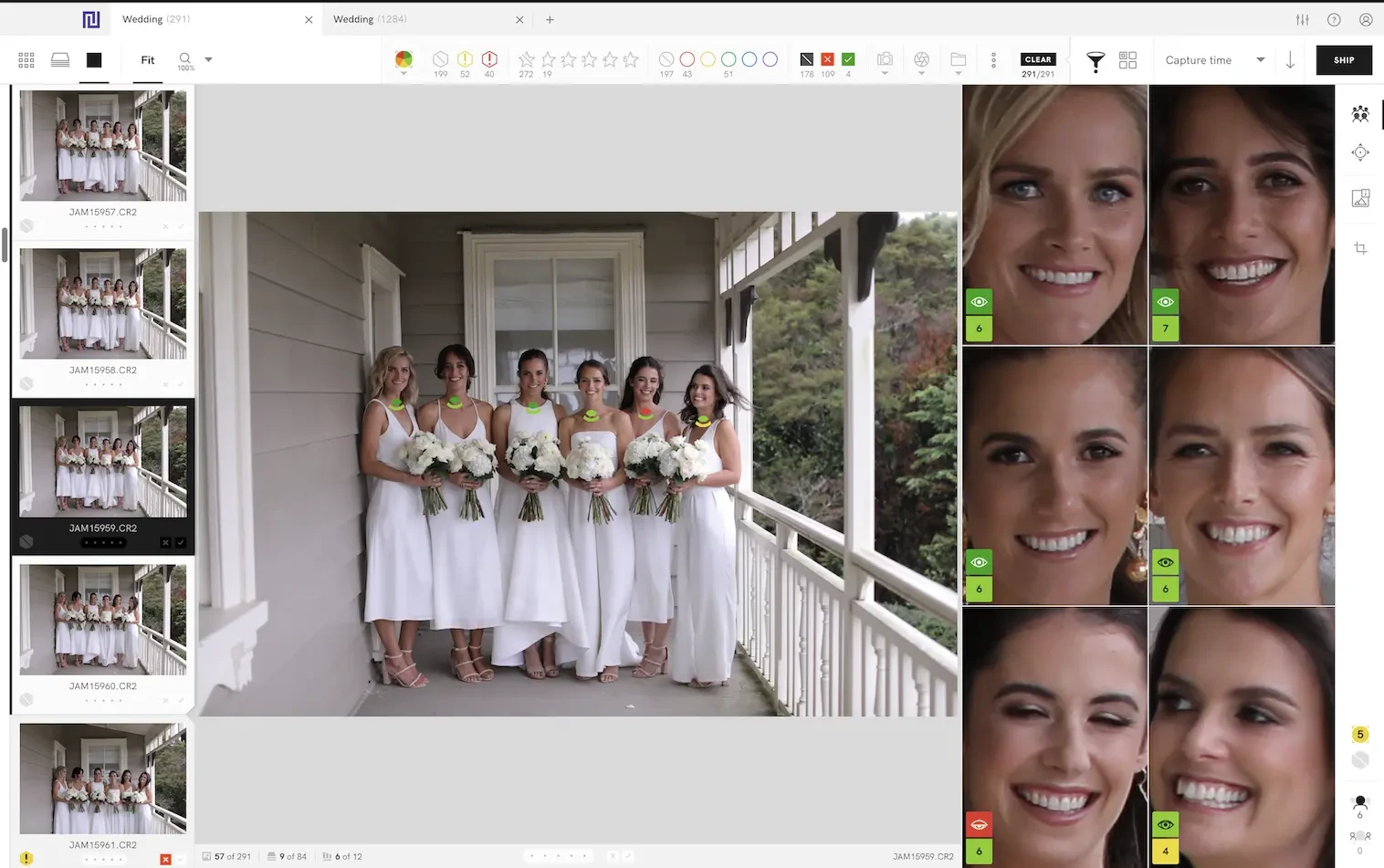
Task: Open the grid view layout
Action: tap(26, 59)
